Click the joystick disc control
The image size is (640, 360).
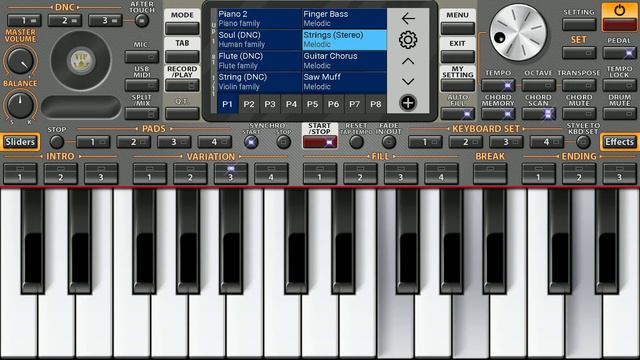(x=81, y=60)
